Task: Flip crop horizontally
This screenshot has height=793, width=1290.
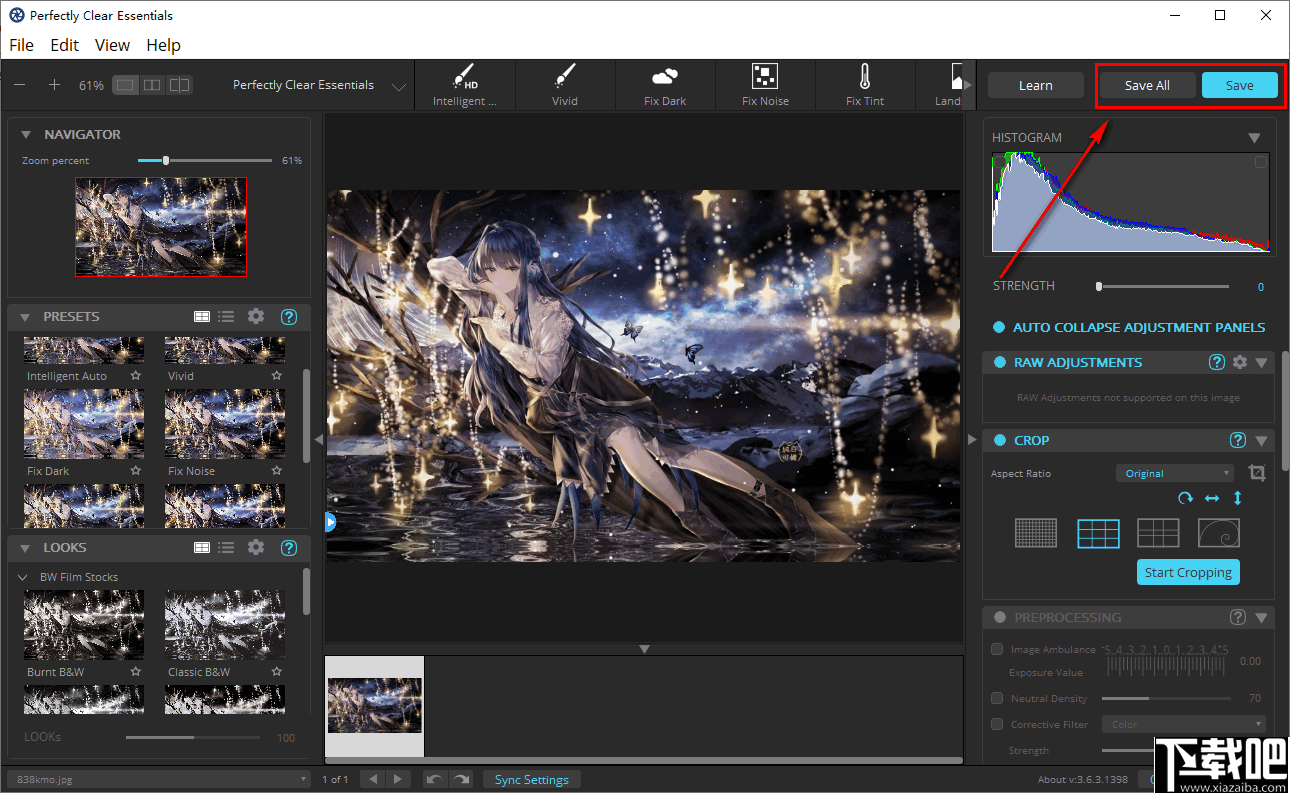Action: coord(1212,498)
